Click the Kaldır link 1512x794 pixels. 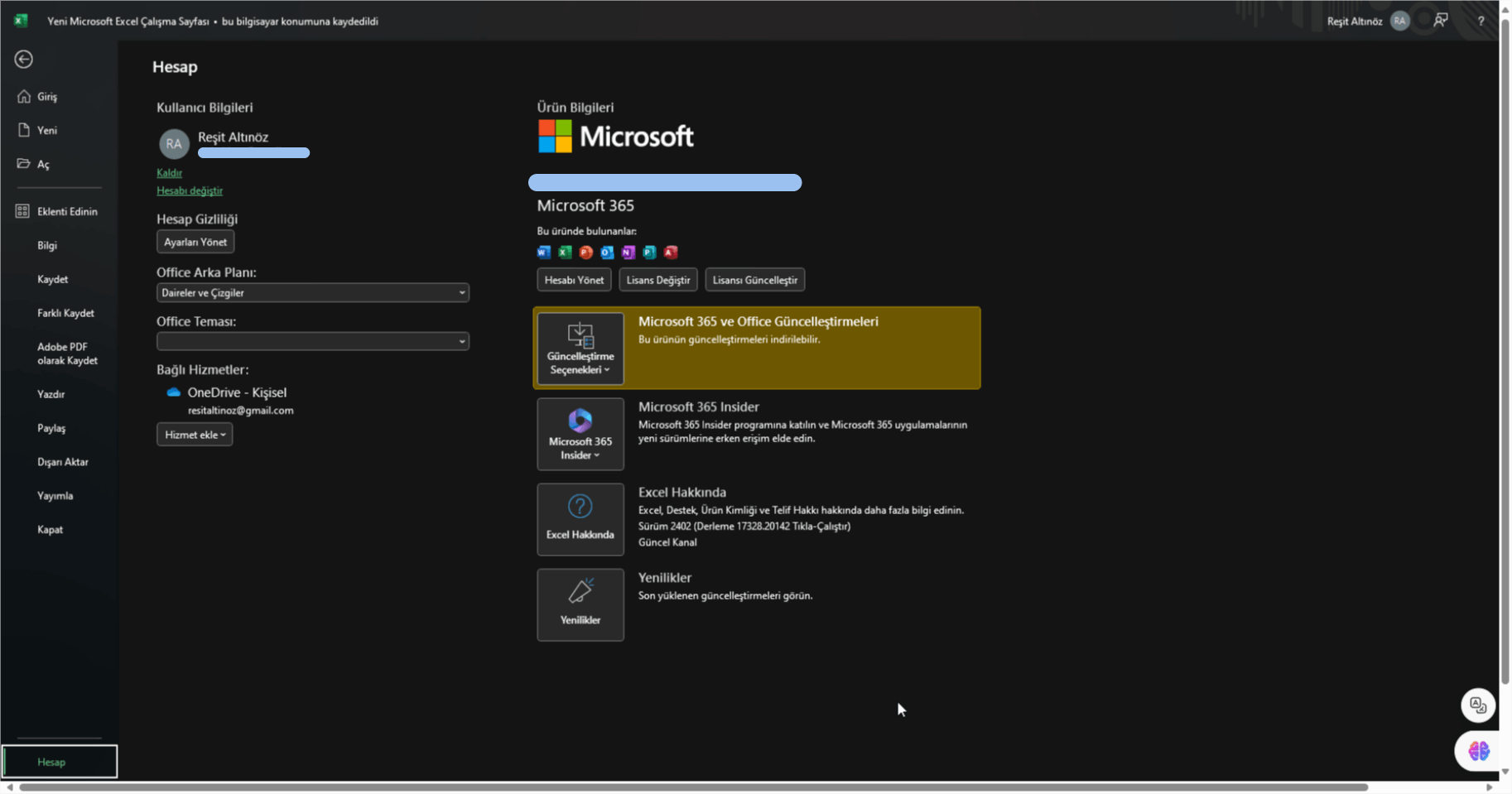pos(169,173)
